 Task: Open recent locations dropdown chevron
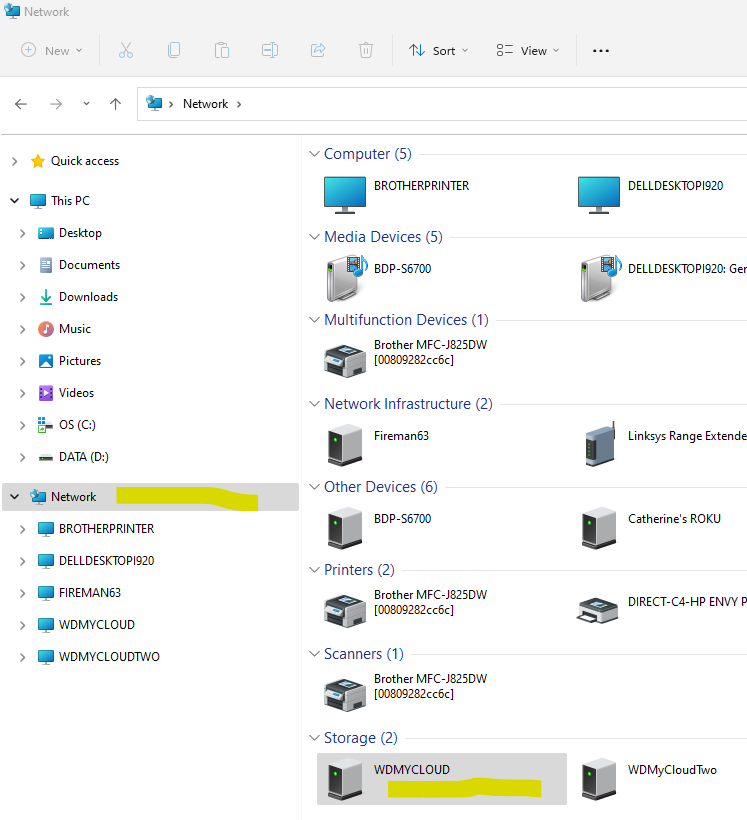(86, 104)
